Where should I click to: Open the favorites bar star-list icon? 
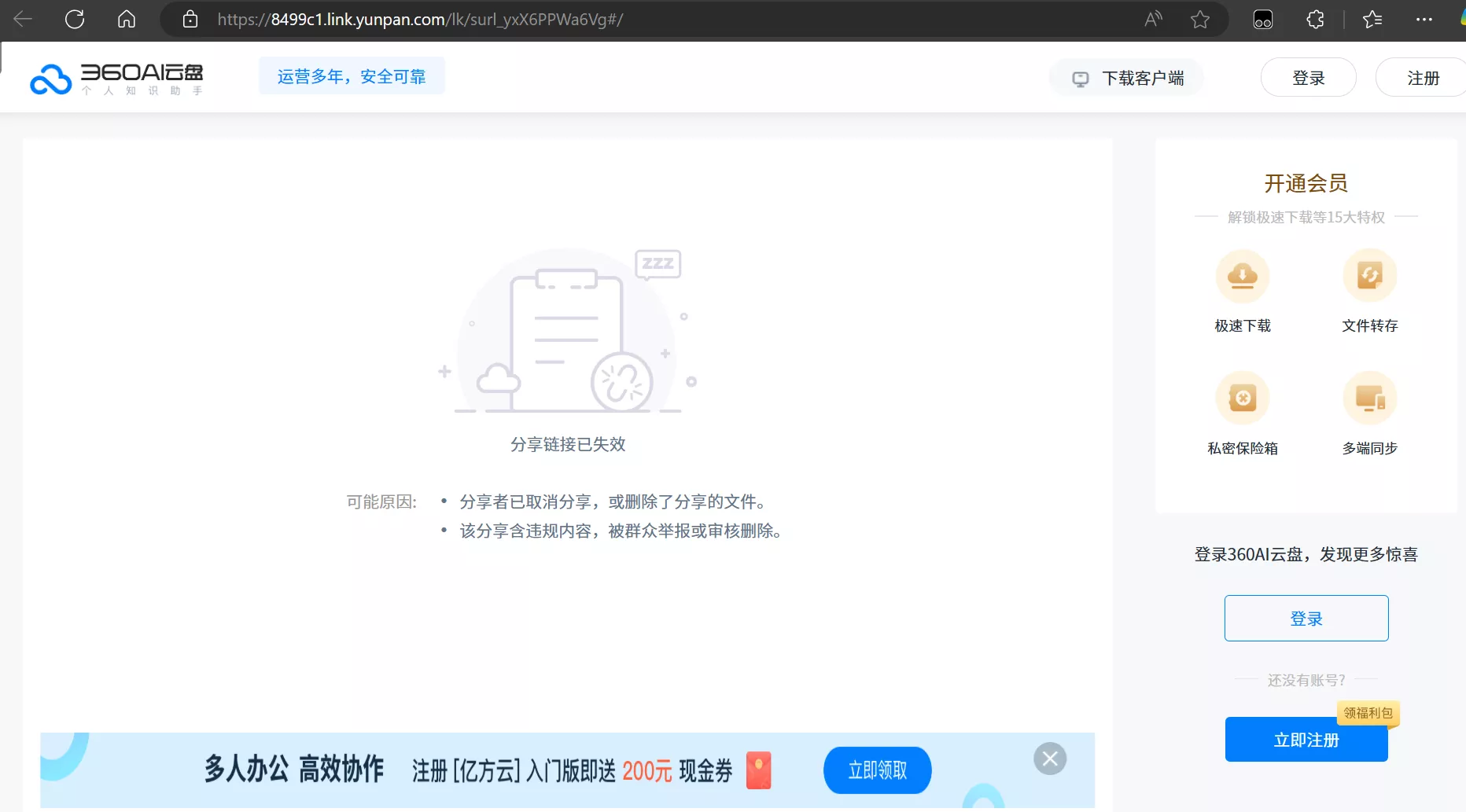[1372, 19]
